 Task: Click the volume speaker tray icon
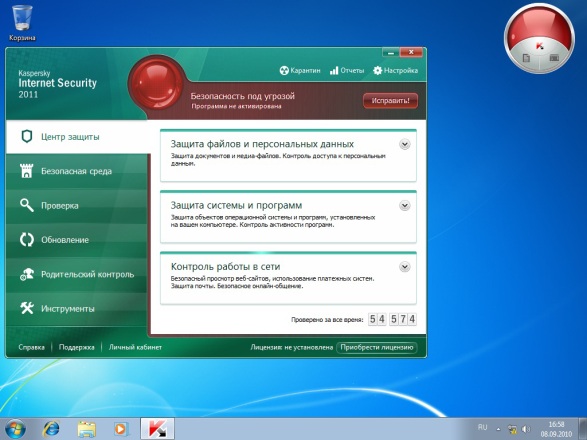pyautogui.click(x=526, y=429)
